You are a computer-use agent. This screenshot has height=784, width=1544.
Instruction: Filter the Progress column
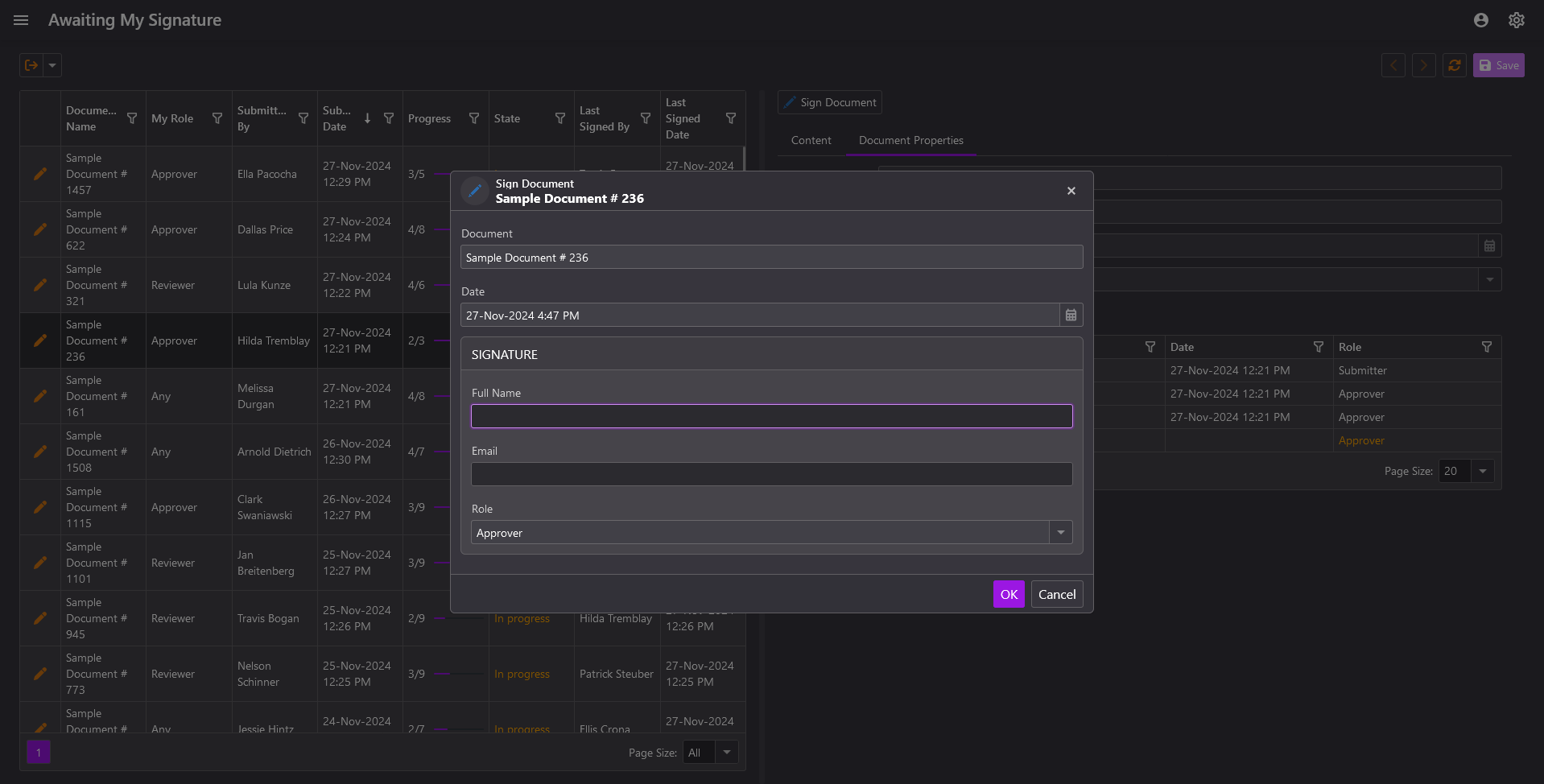tap(474, 118)
